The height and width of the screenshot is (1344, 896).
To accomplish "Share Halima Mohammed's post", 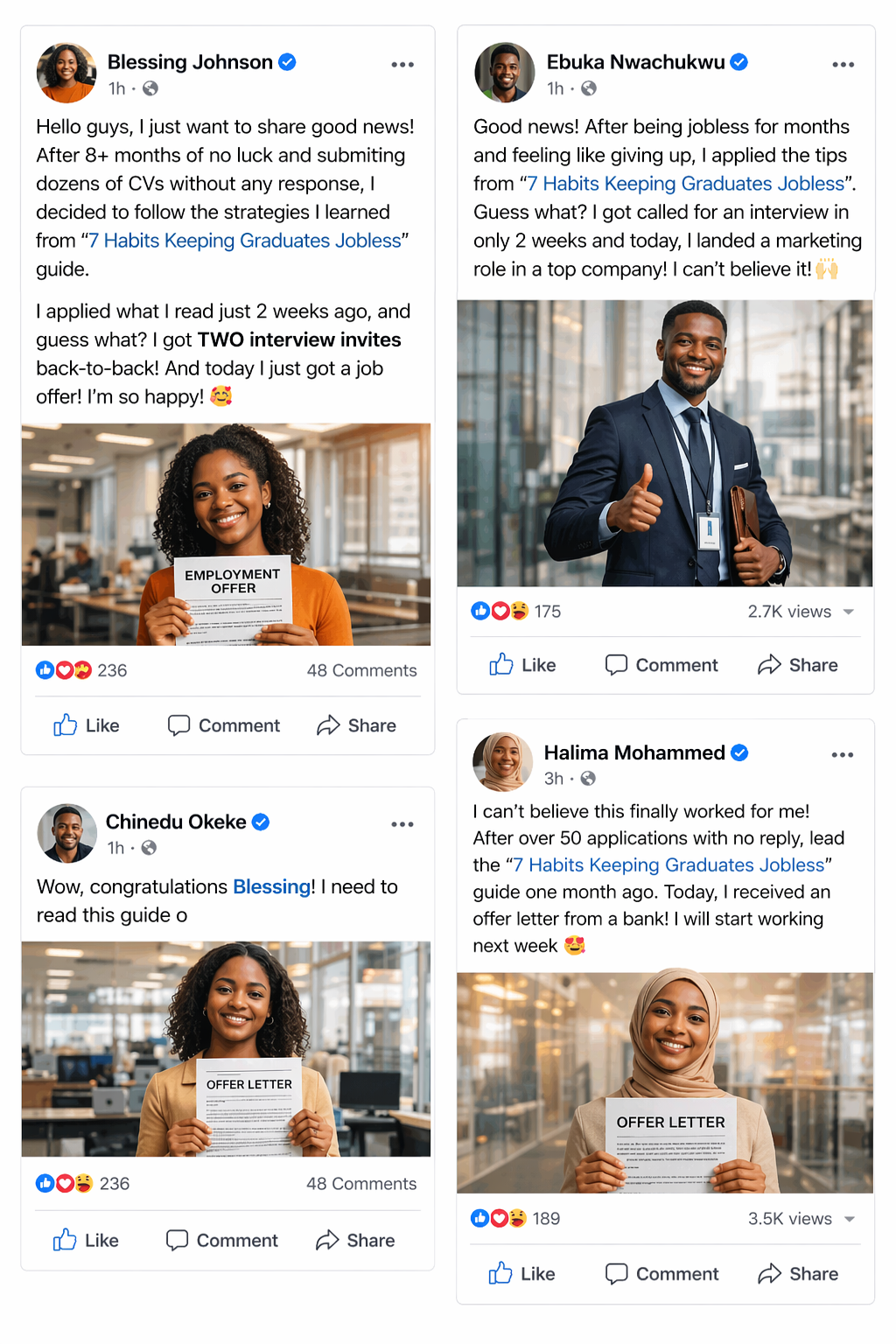I will coord(798,1274).
